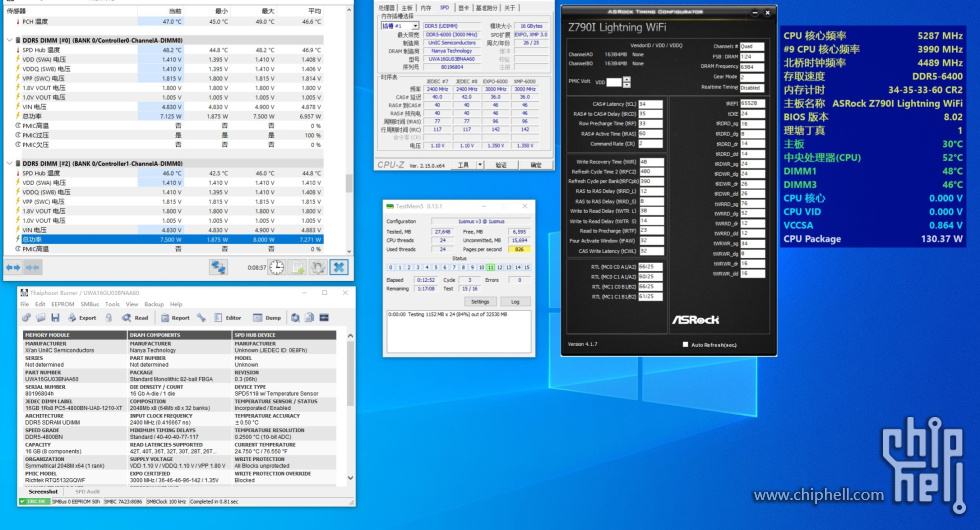The image size is (980, 530).
Task: Open the SMBus menu in Thaiphoon Burner
Action: [x=90, y=304]
